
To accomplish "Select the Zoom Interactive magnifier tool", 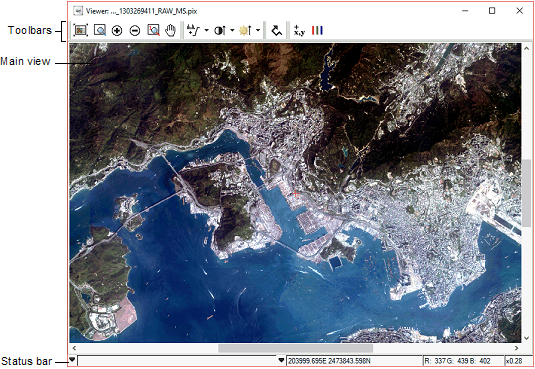I will click(x=100, y=30).
